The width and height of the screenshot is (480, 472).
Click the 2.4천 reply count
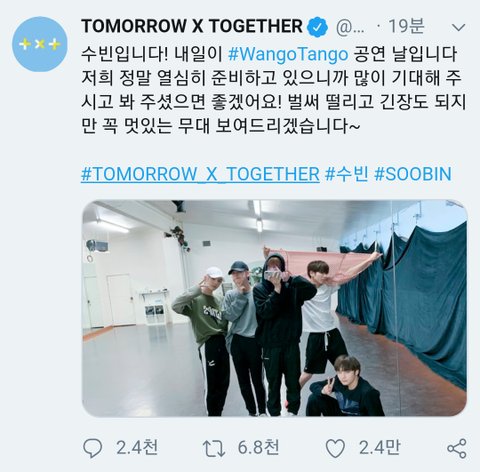137,448
